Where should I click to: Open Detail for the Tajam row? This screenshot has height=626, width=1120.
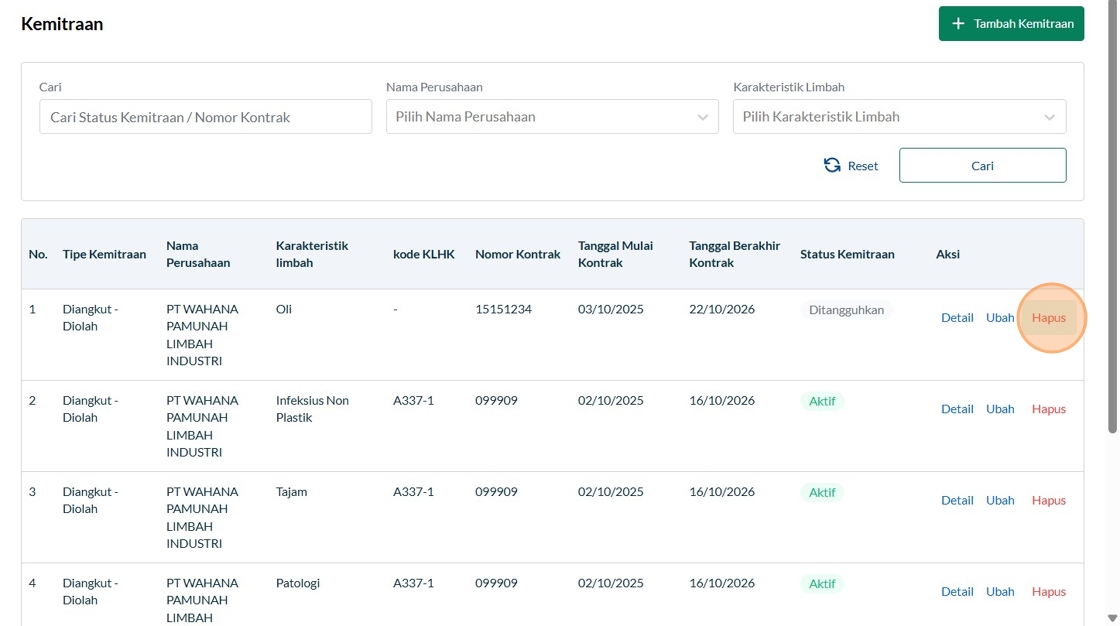point(957,500)
